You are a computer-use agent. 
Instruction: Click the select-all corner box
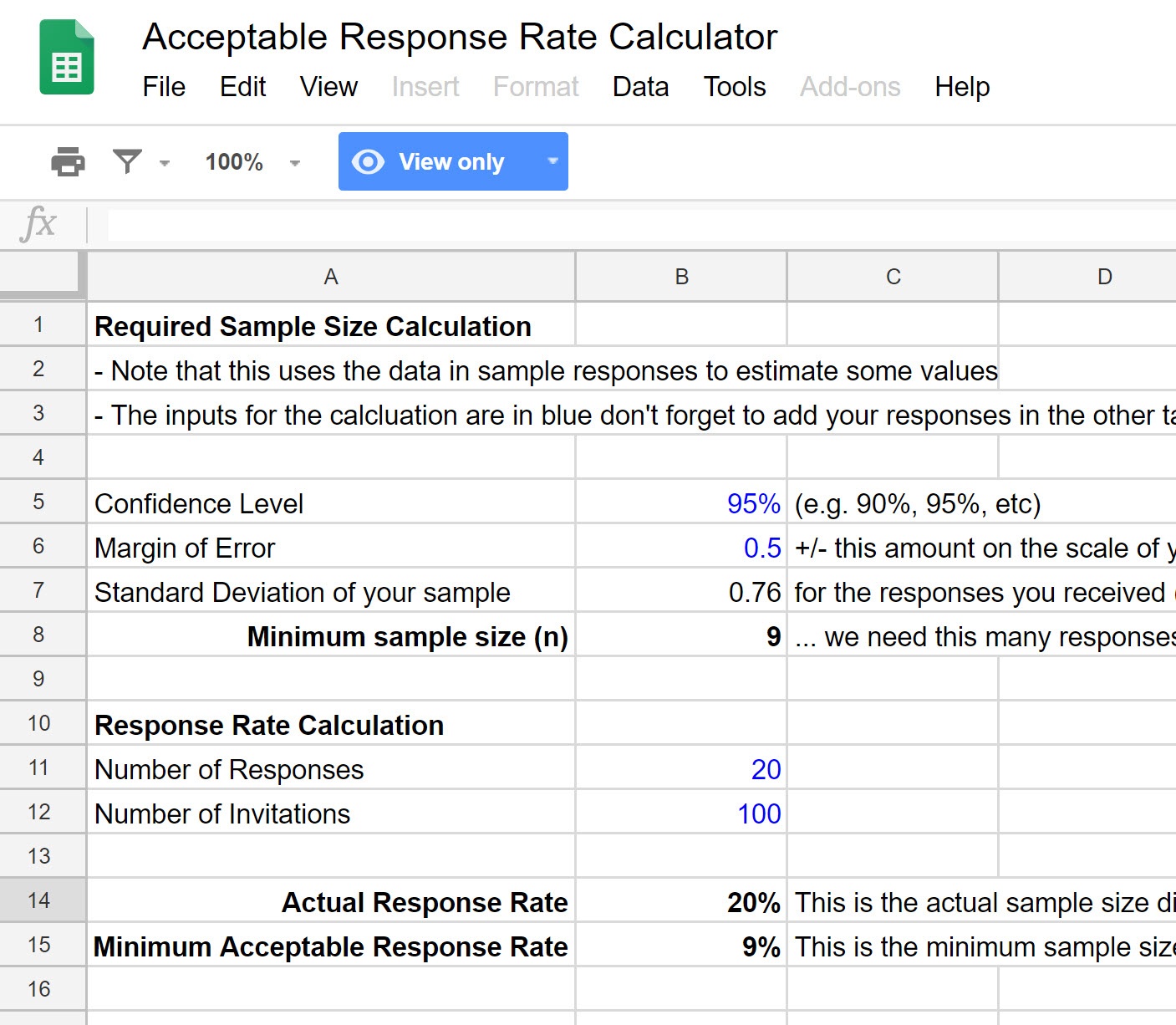(42, 275)
